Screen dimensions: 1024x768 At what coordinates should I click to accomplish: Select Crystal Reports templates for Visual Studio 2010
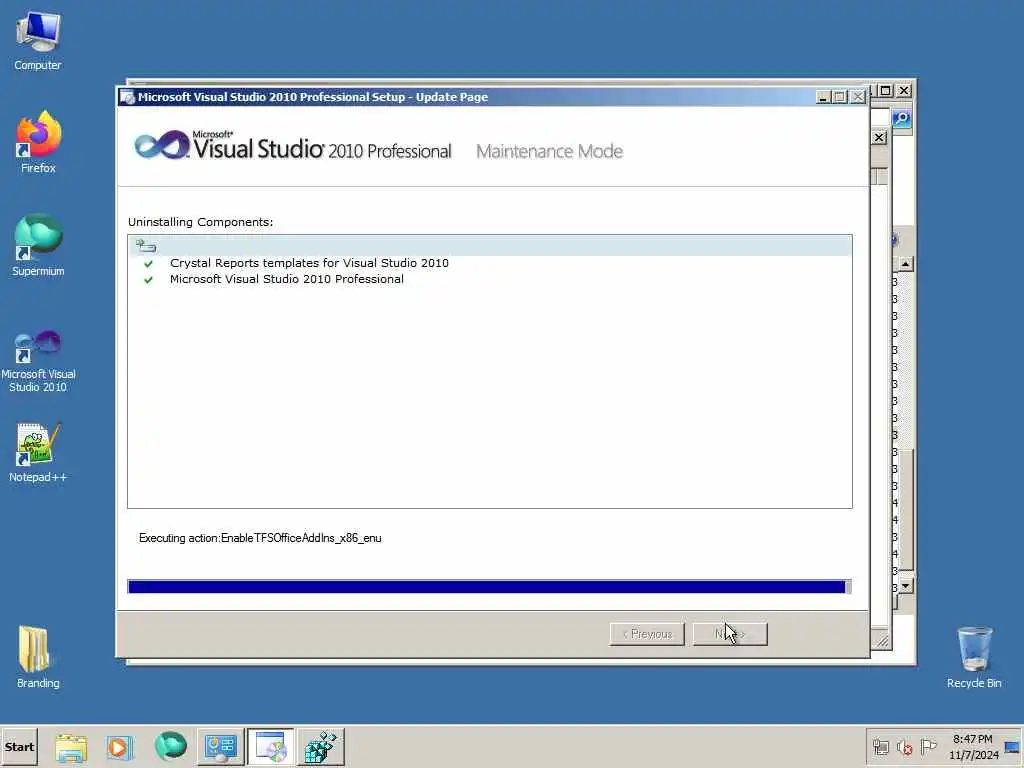(309, 263)
